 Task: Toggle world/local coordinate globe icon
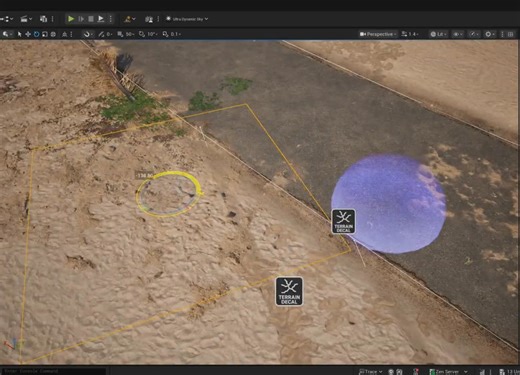pos(53,34)
